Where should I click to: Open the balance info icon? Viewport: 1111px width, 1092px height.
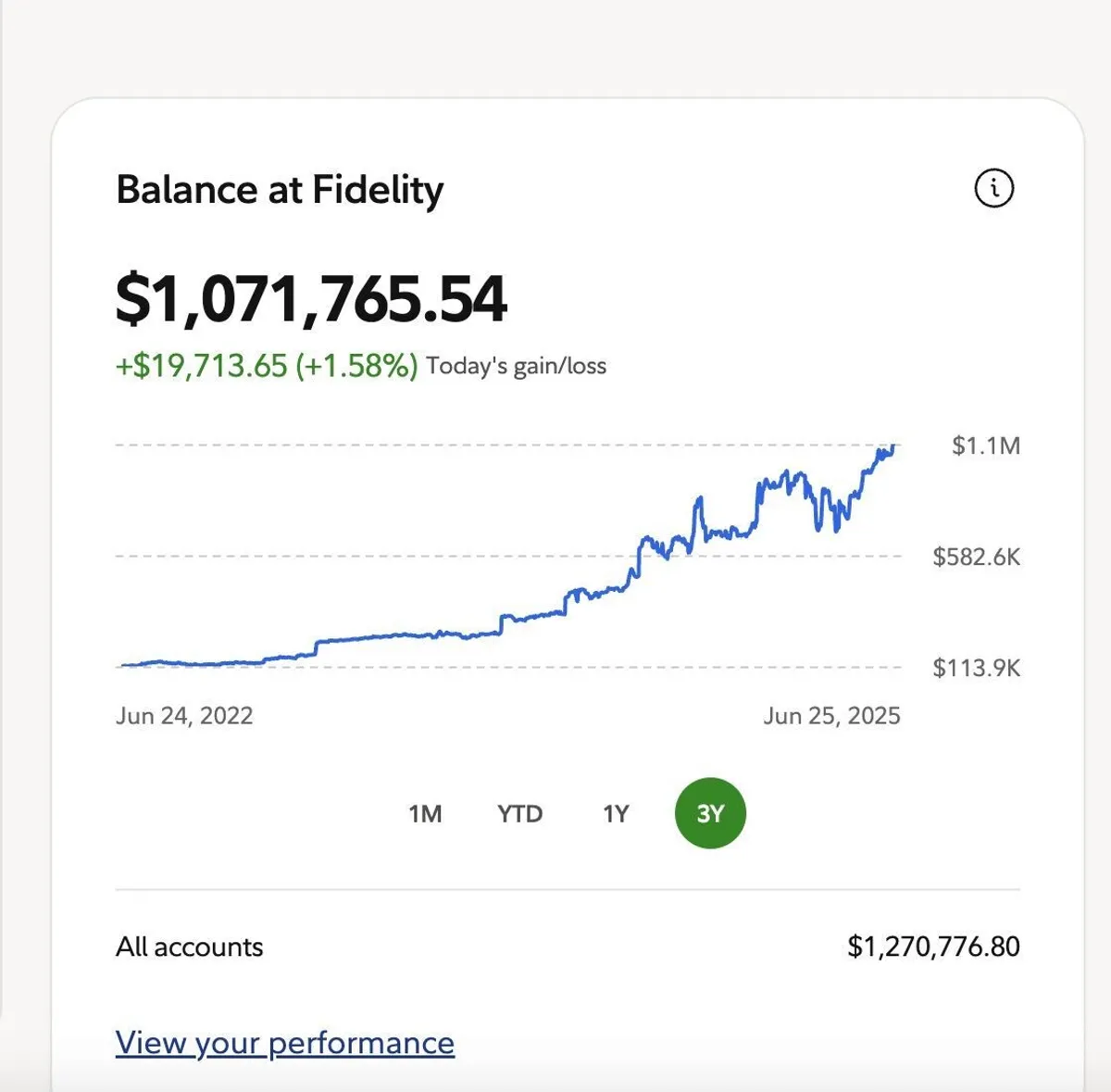pos(993,189)
